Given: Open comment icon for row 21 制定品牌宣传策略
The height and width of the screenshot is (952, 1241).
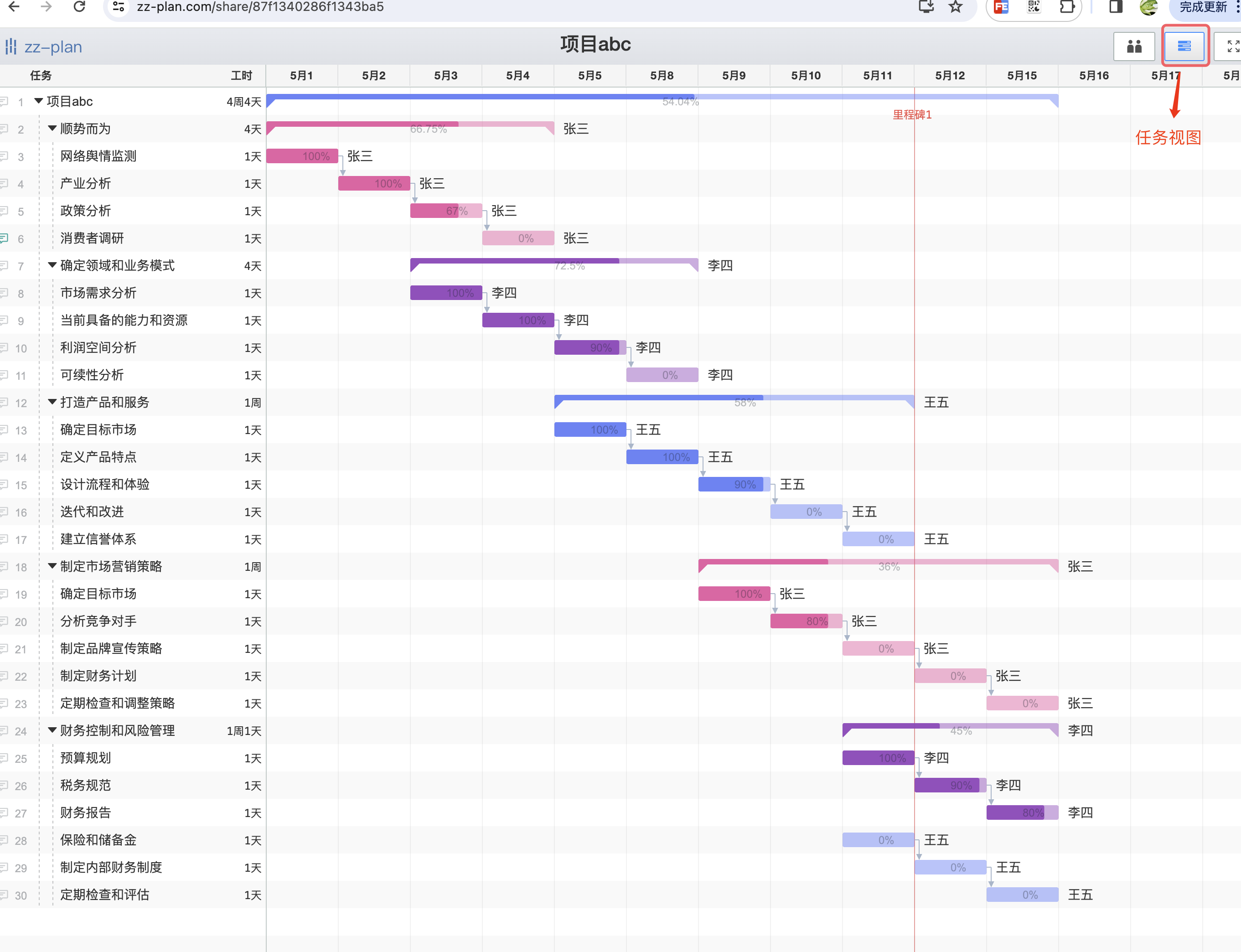Looking at the screenshot, I should click(x=5, y=648).
